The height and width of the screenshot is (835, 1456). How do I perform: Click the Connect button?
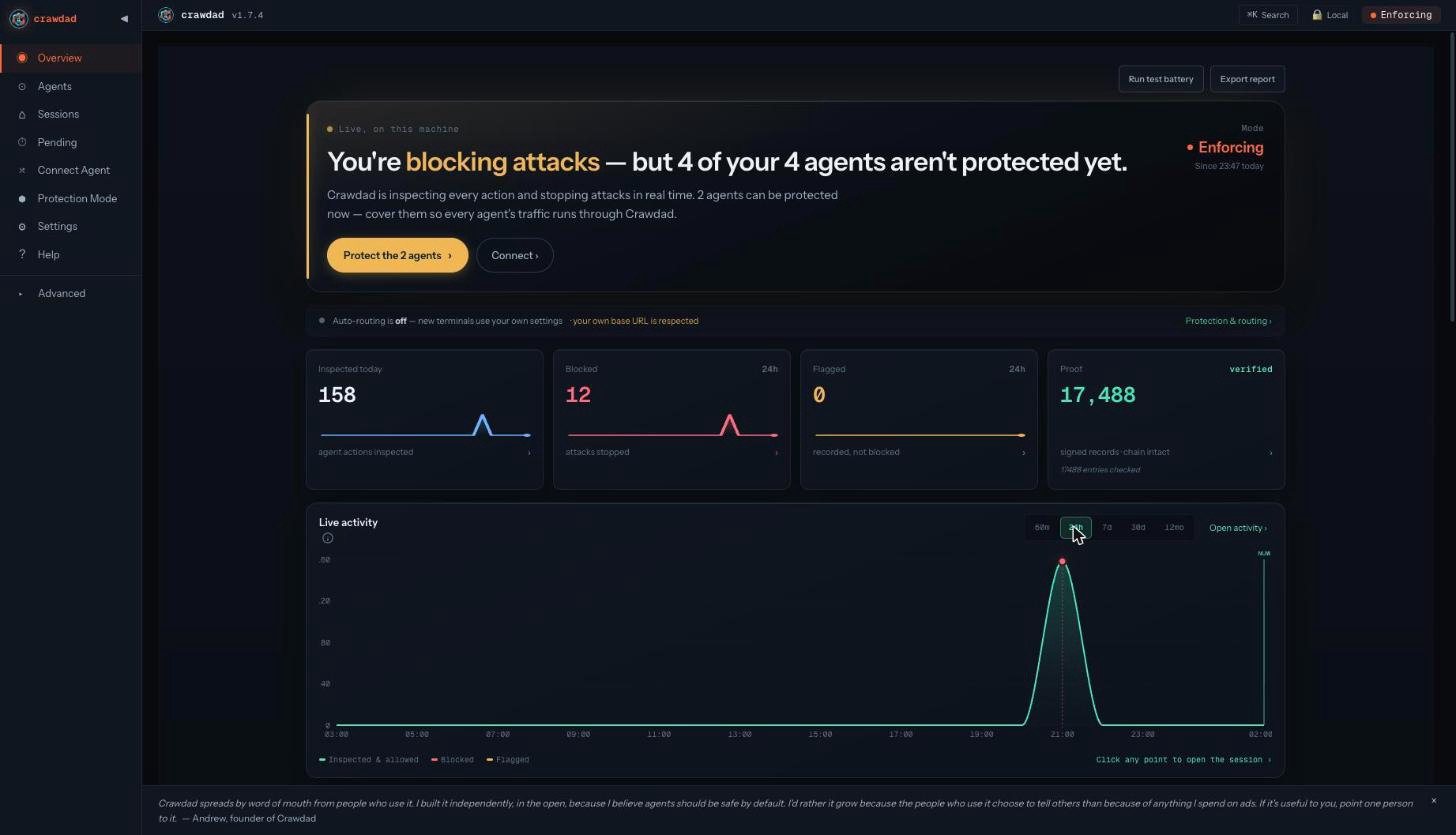[515, 255]
